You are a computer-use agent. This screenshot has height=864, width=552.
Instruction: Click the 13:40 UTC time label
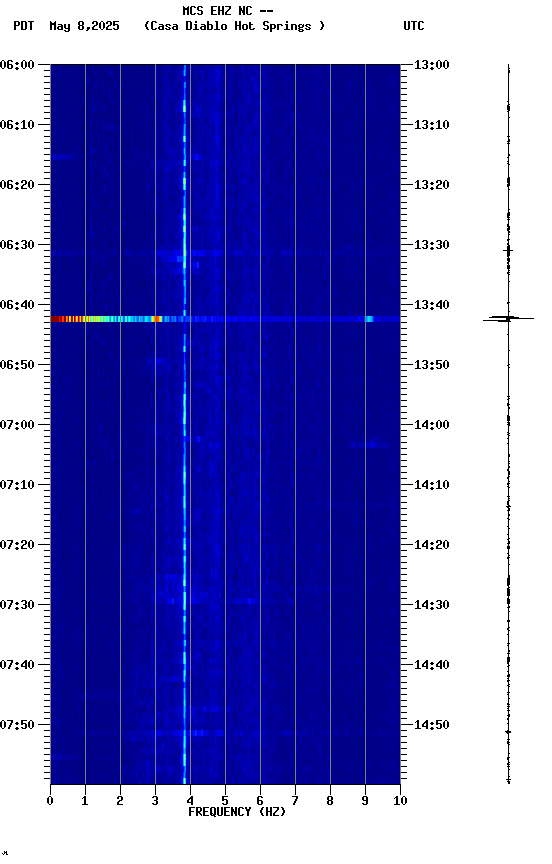[x=432, y=305]
